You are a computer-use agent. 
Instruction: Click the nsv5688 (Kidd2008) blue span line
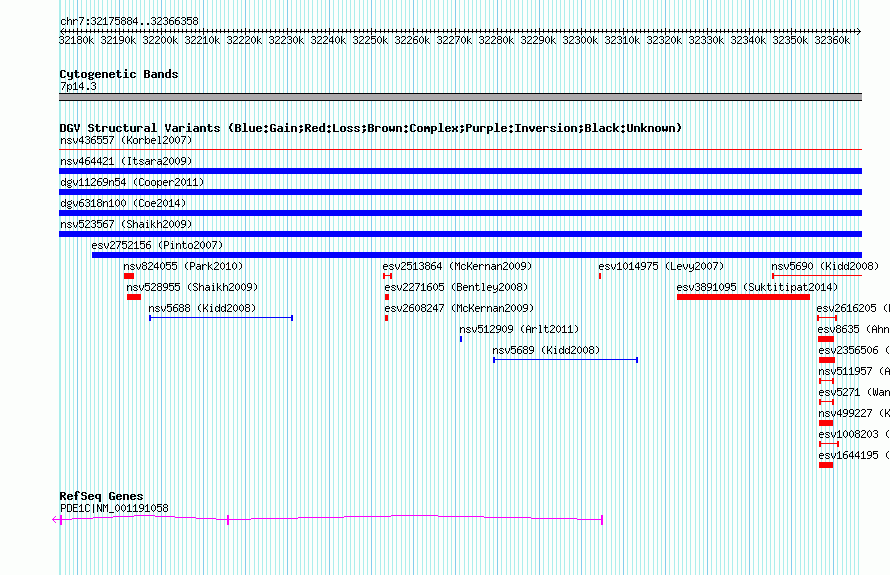tap(221, 318)
